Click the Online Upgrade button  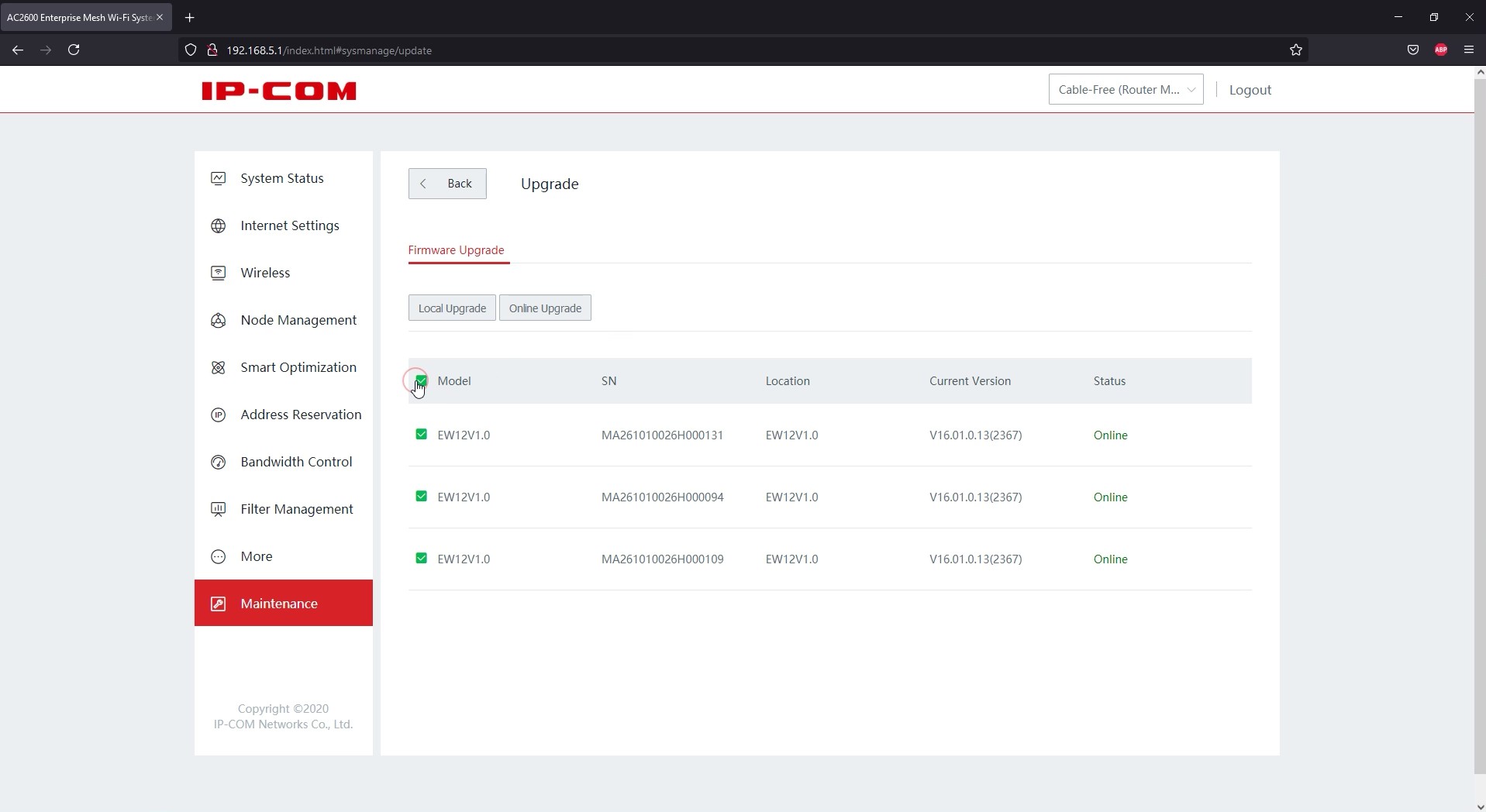[x=545, y=308]
